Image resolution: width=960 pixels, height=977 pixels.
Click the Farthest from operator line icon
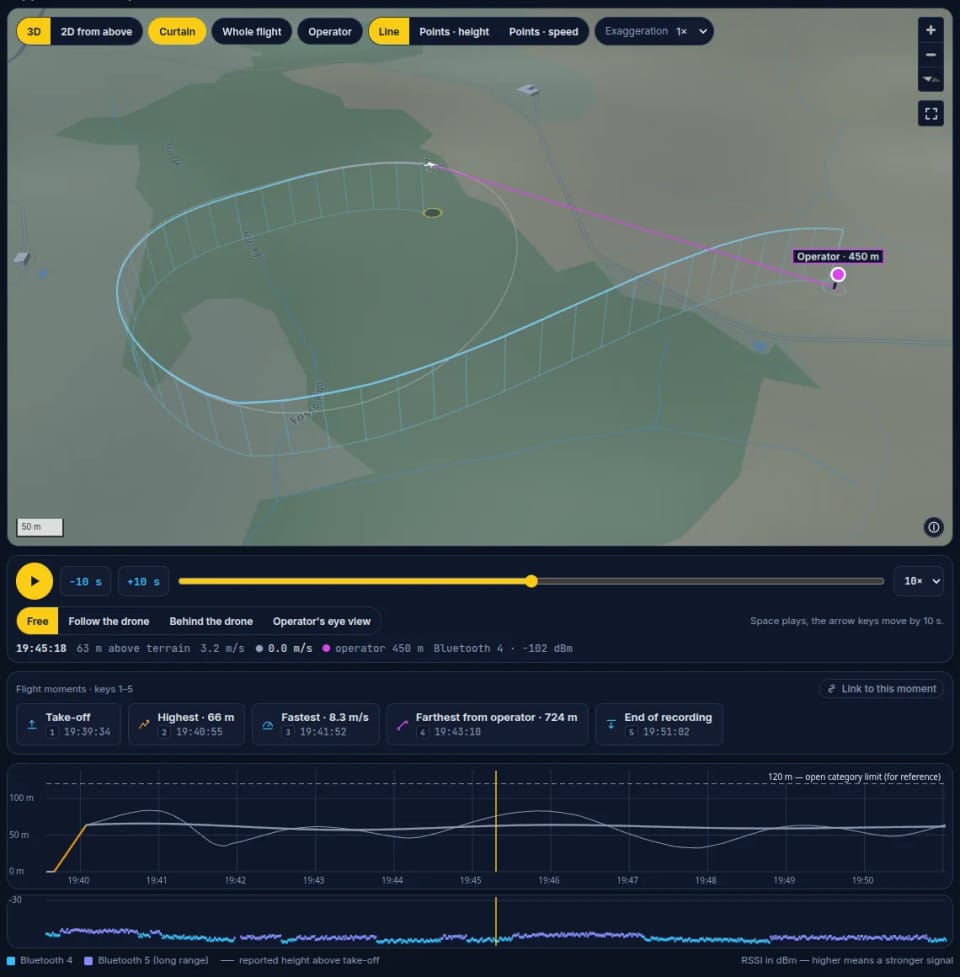click(x=402, y=724)
